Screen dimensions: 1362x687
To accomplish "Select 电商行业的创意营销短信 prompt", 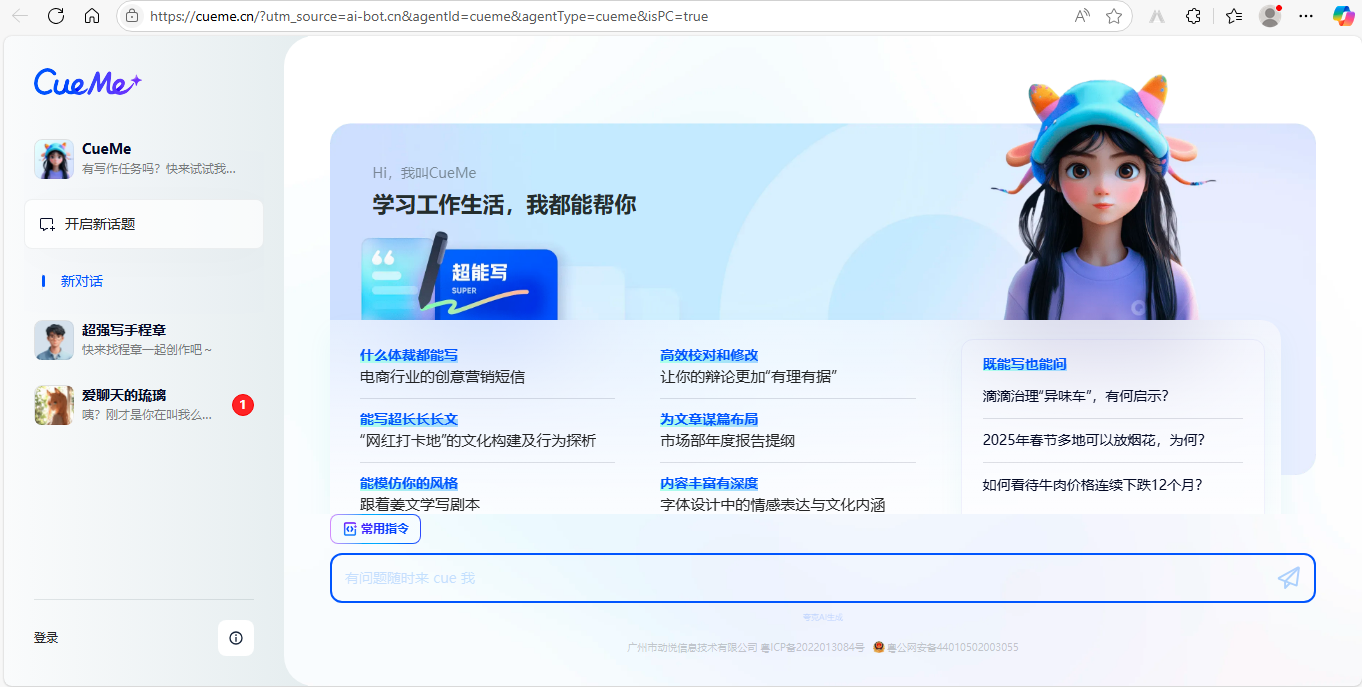I will click(442, 377).
